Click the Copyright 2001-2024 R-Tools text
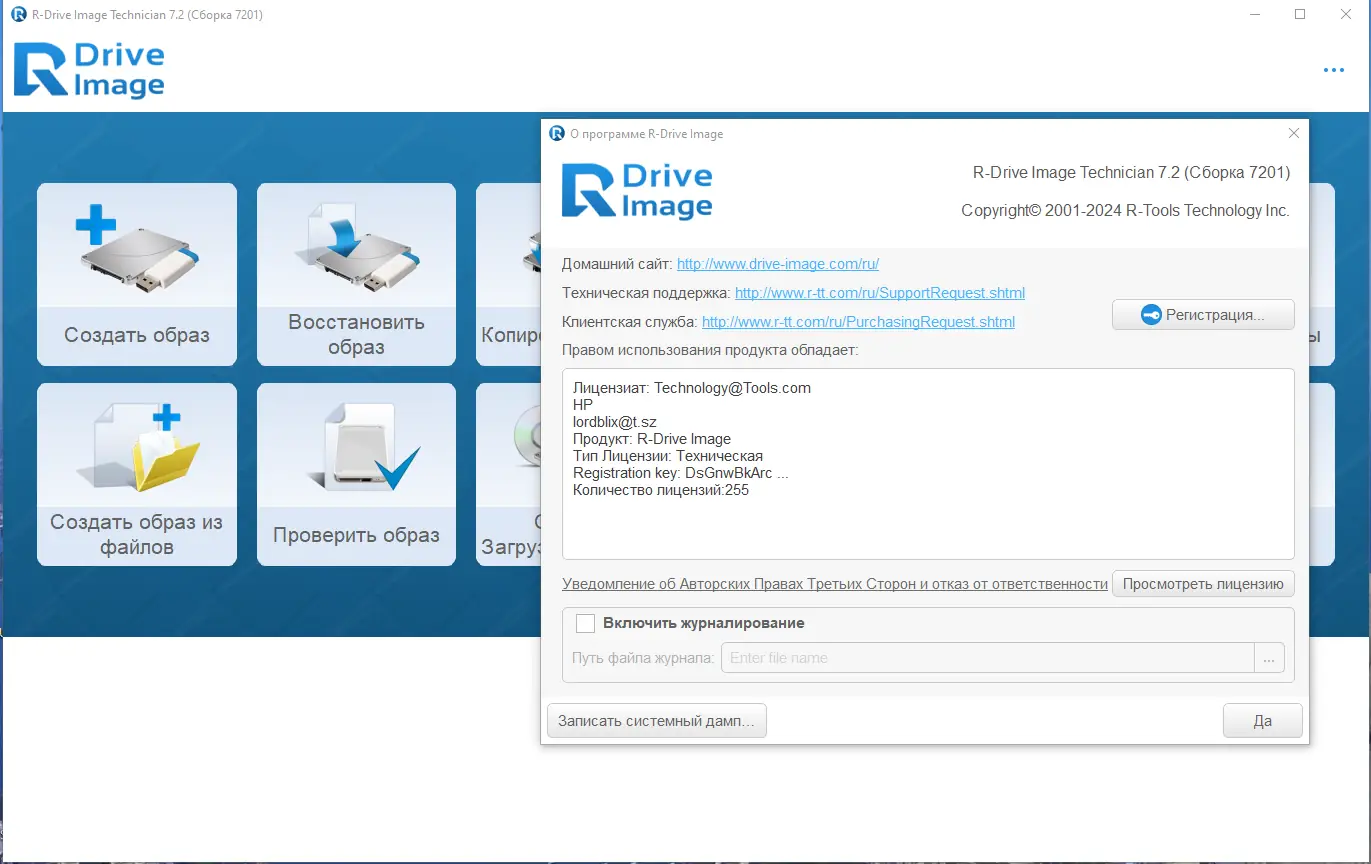The image size is (1371, 864). coord(1125,211)
